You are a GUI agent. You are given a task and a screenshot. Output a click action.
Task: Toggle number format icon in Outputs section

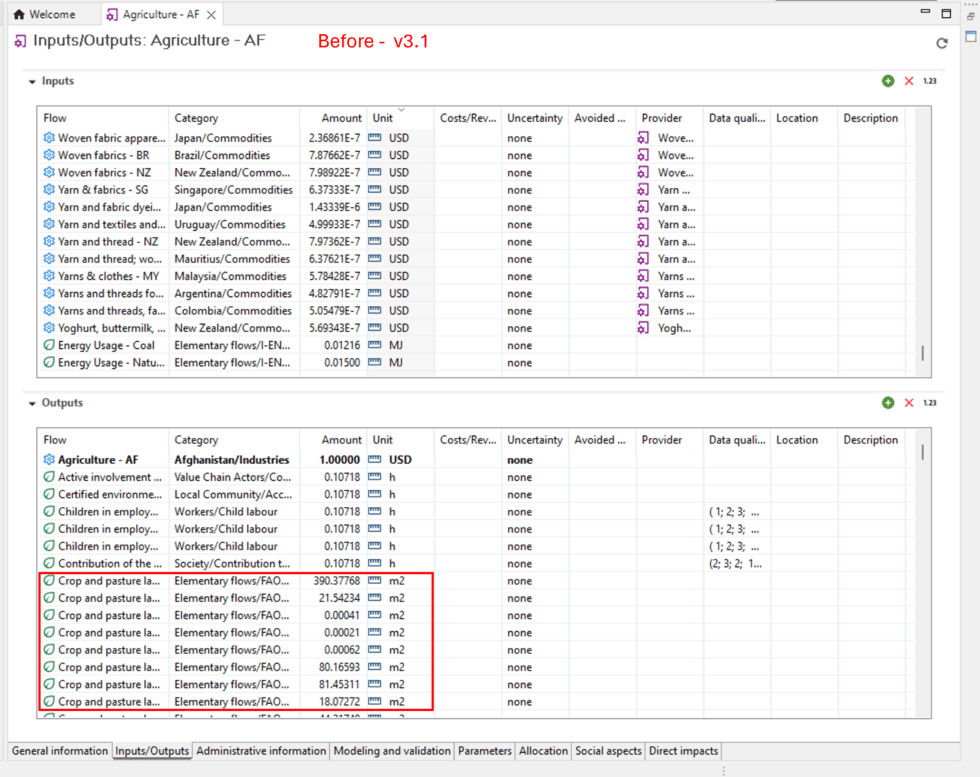pyautogui.click(x=929, y=403)
